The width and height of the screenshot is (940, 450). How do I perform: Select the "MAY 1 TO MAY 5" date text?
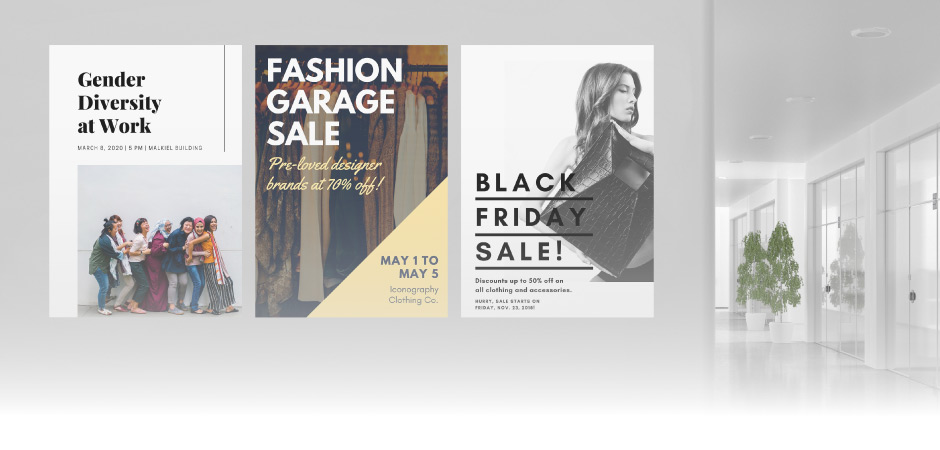pyautogui.click(x=409, y=267)
